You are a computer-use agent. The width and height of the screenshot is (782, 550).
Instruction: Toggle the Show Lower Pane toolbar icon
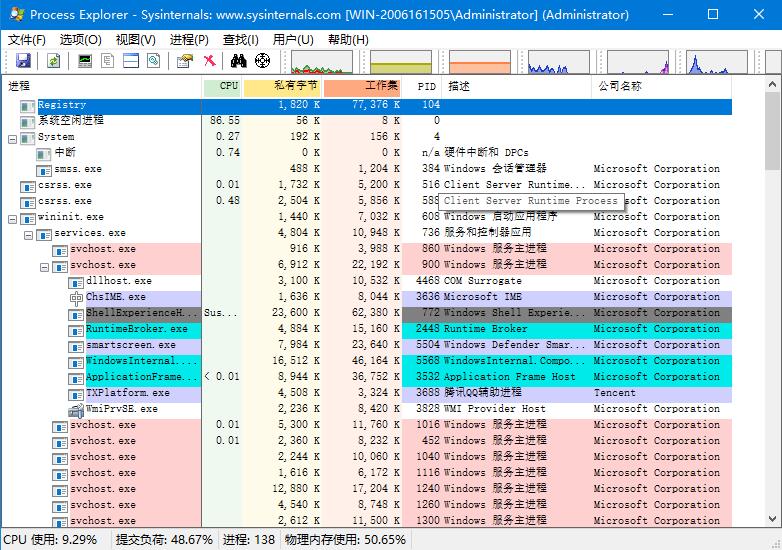pos(131,61)
